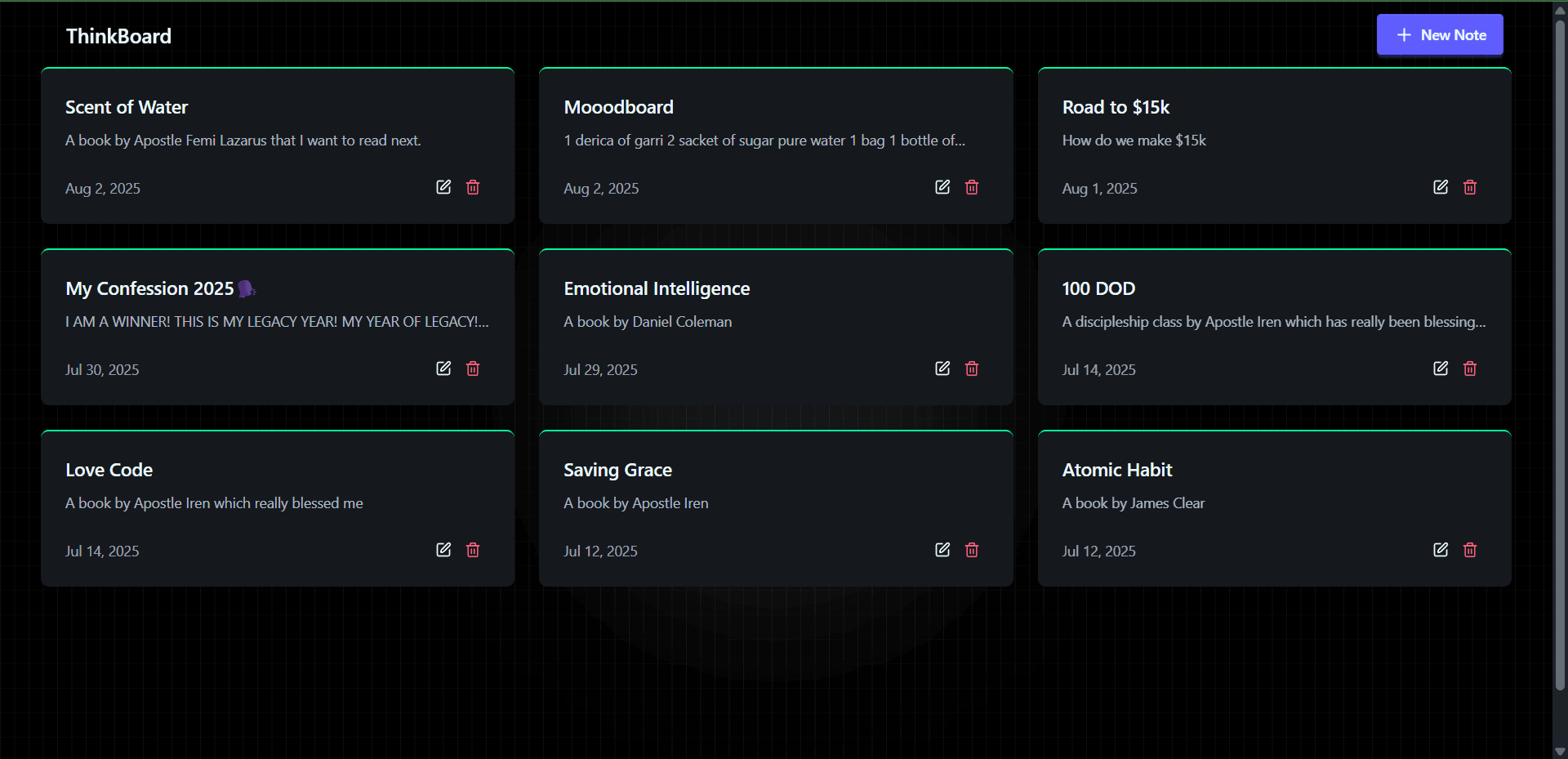Edit the Emotional Intelligence note

[942, 368]
